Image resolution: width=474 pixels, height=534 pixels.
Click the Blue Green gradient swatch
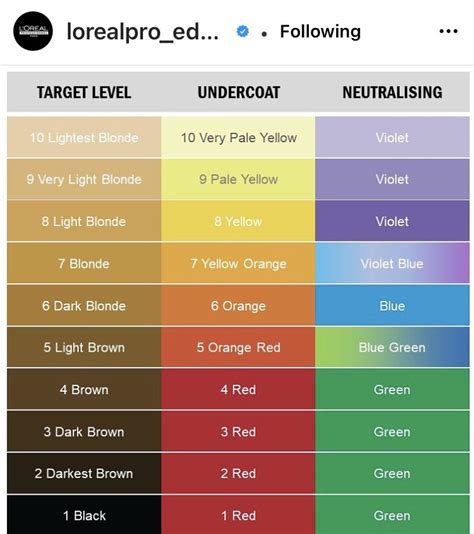(x=392, y=347)
